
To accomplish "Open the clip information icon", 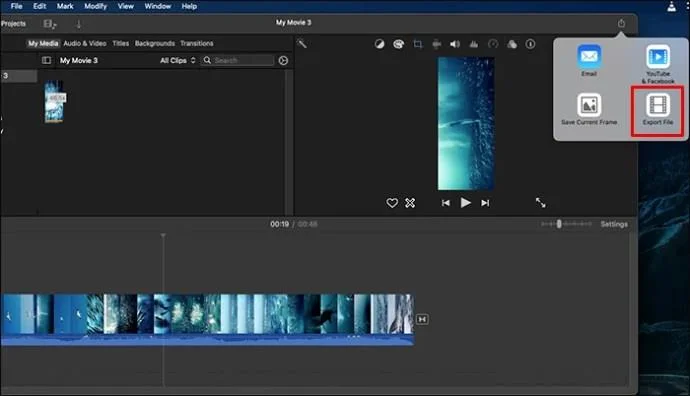I will point(530,44).
